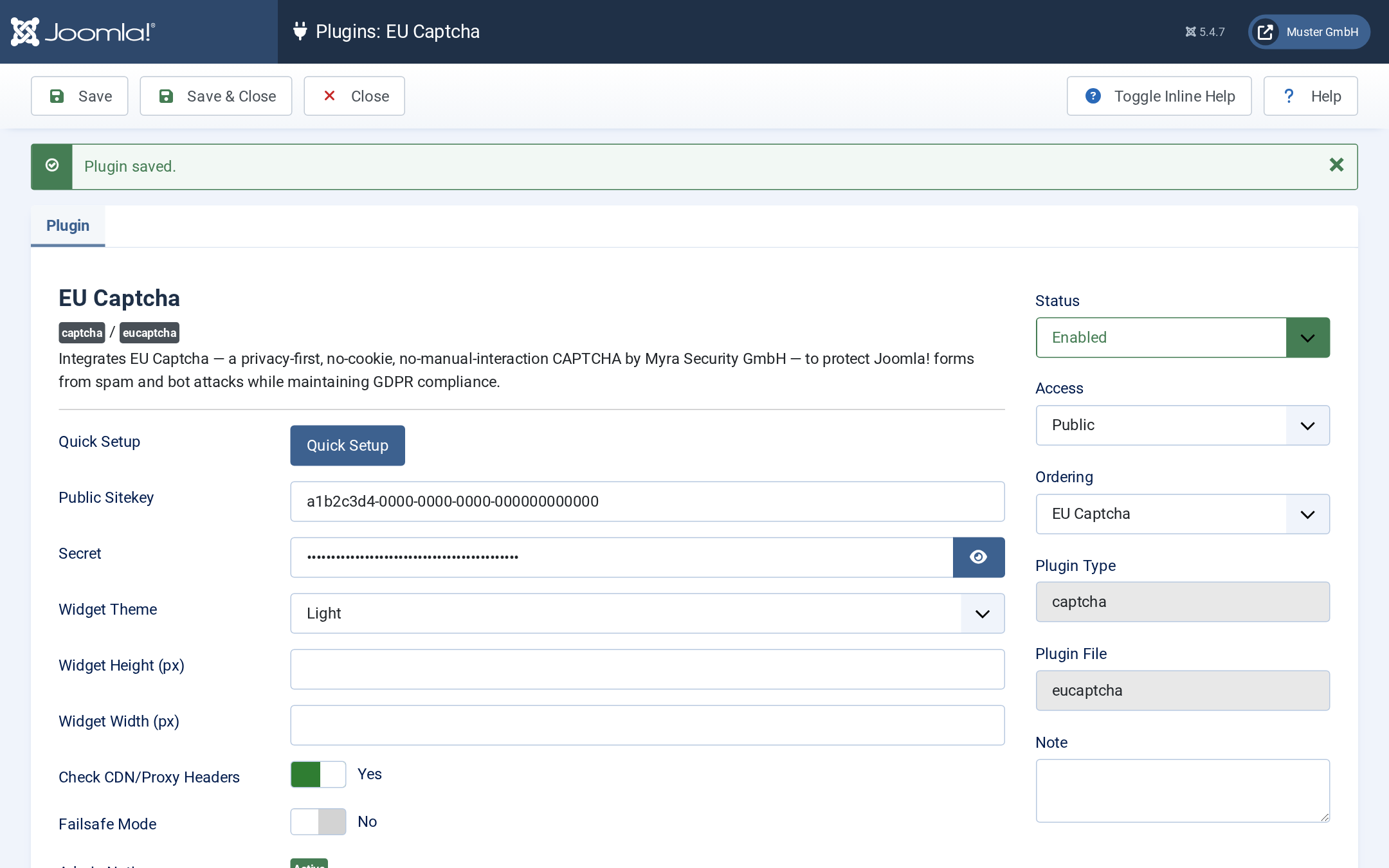
Task: Click the 'captcha' badge under the heading
Action: coord(82,332)
